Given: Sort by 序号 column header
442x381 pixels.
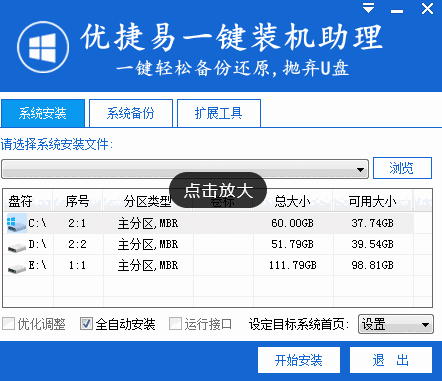Looking at the screenshot, I should click(78, 201).
